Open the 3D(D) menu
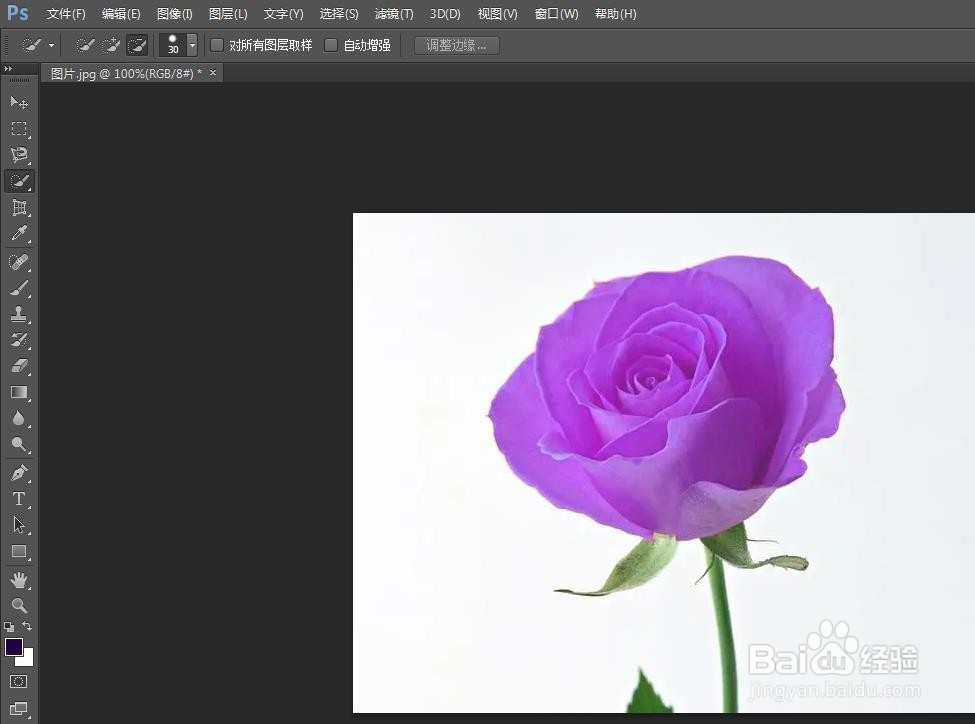 pyautogui.click(x=445, y=14)
